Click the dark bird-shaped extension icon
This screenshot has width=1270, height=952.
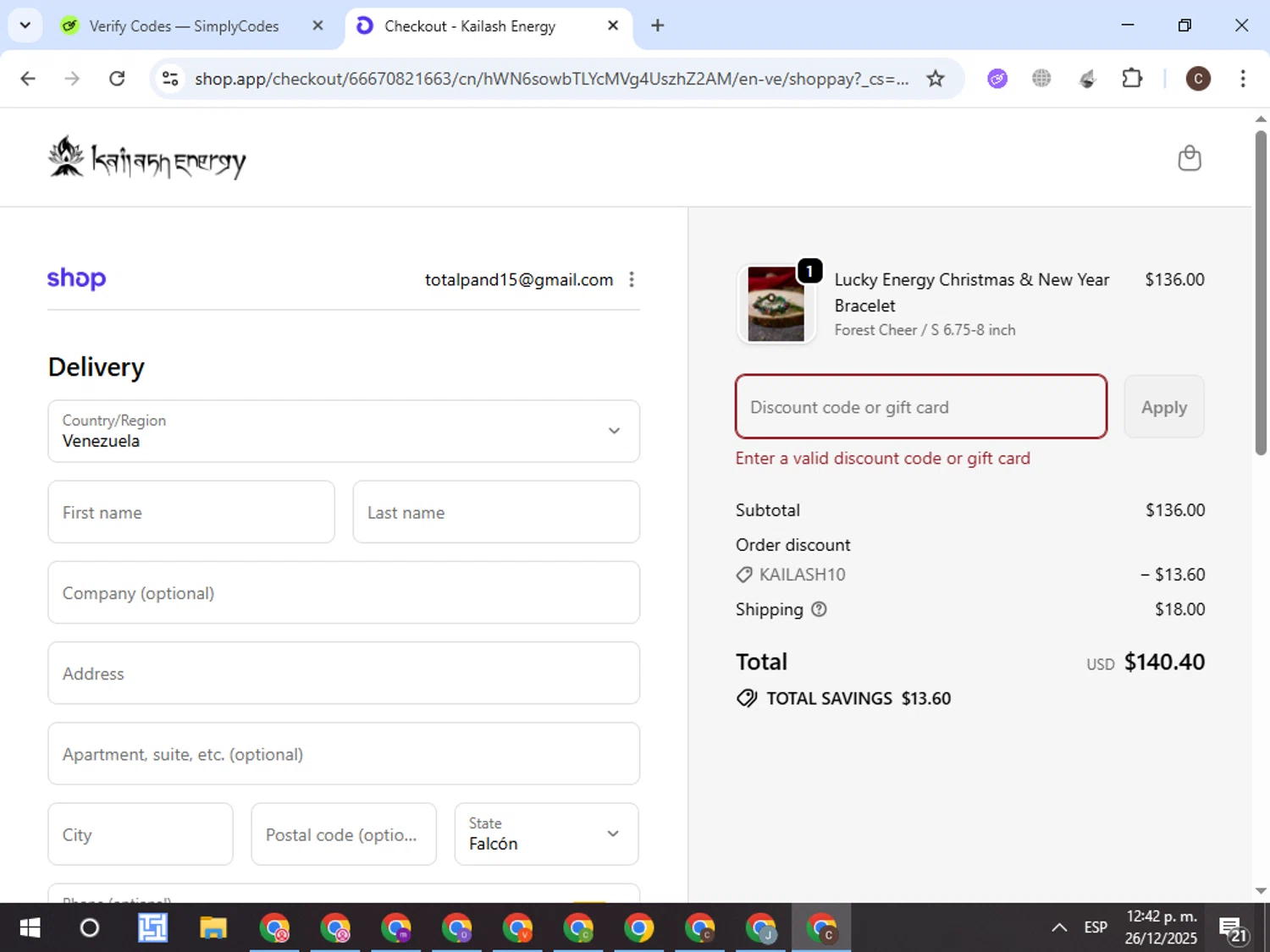coord(1087,79)
